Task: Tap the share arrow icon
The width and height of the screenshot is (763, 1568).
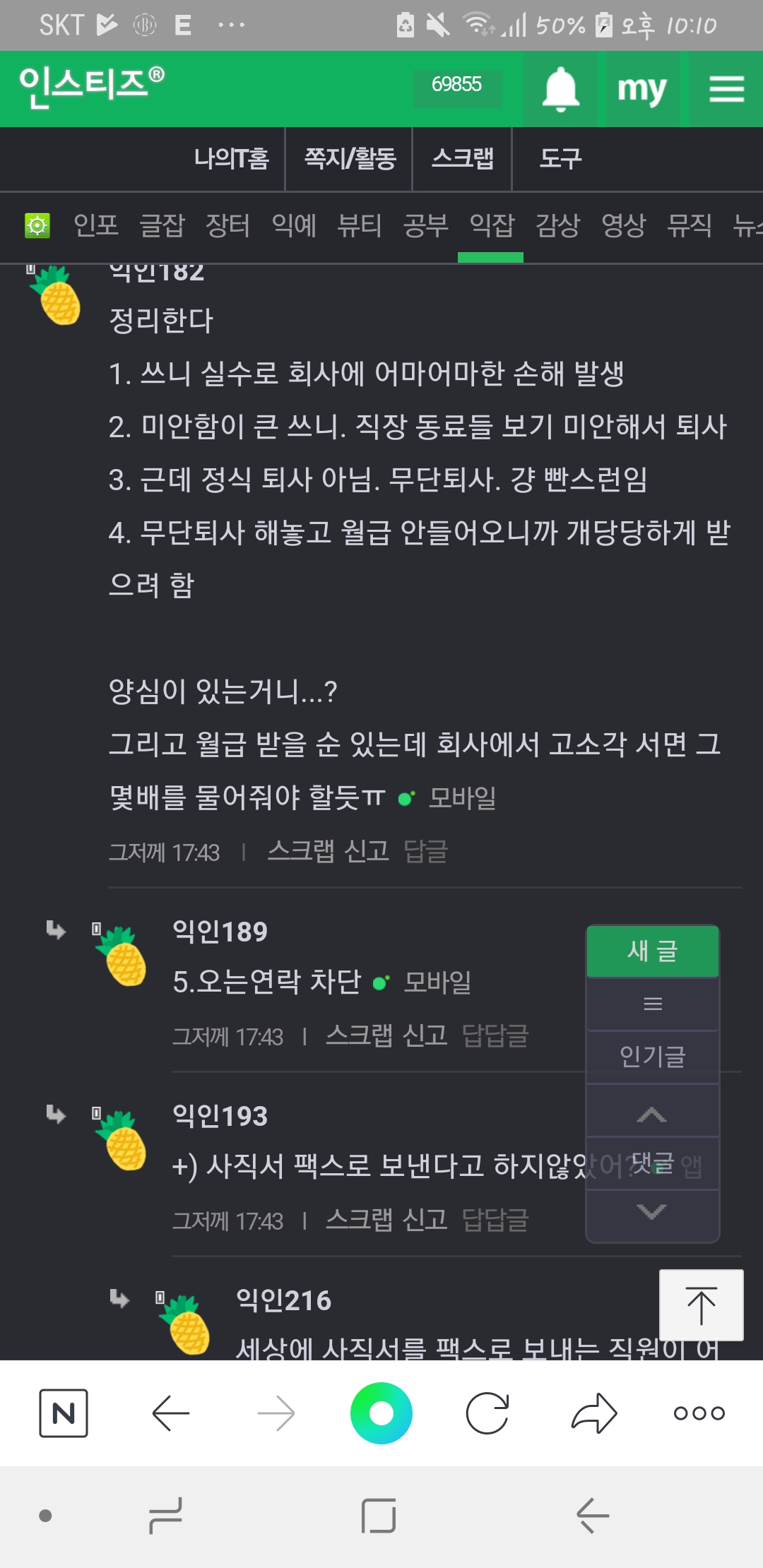Action: [x=594, y=1413]
